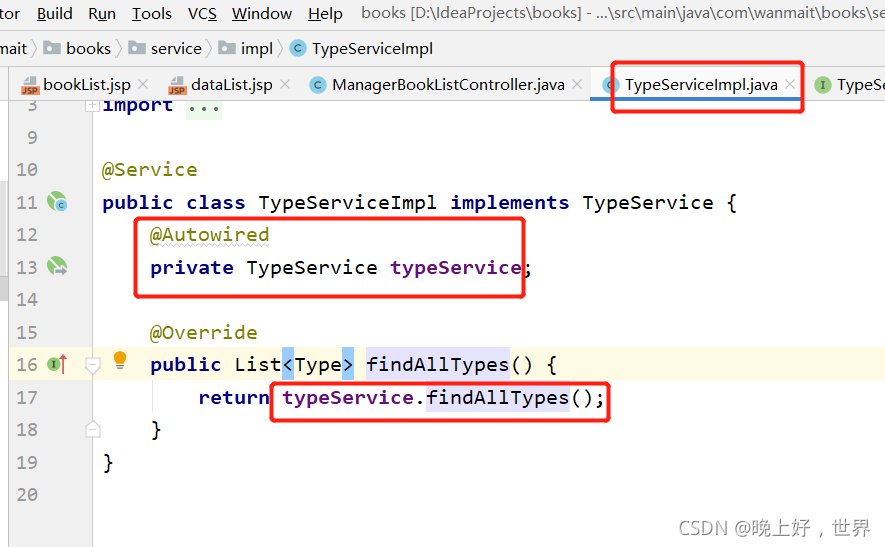The image size is (885, 547).
Task: Click the class icon beside TypeServiceImpl breadcrumb
Action: point(298,49)
